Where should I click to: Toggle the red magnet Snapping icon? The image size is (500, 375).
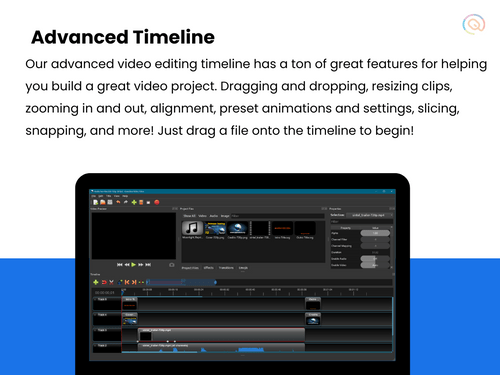click(104, 282)
